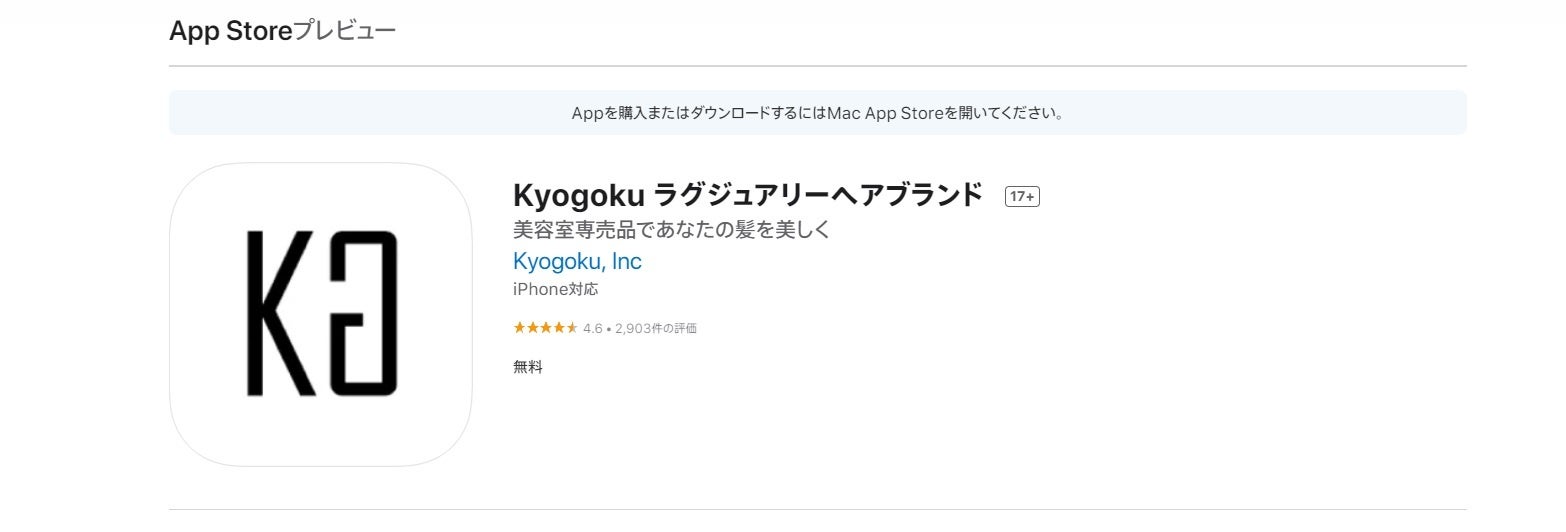Click the 17+ age rating badge

pos(1022,196)
